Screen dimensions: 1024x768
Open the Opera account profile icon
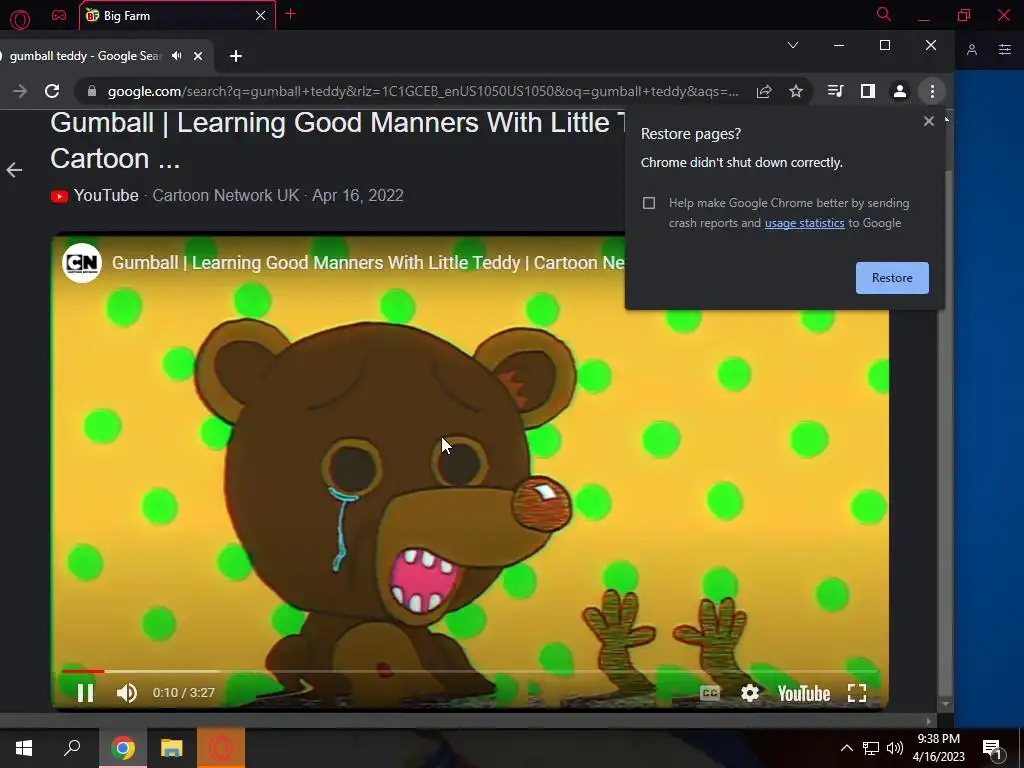pos(972,50)
